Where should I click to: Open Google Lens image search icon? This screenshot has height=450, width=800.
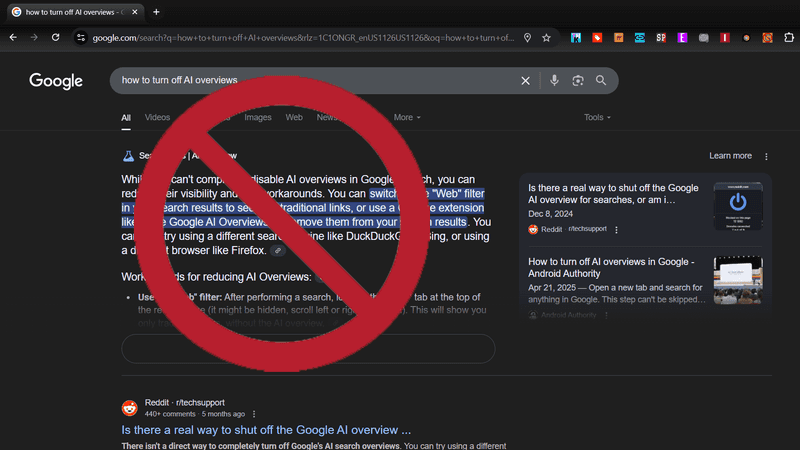pos(578,81)
